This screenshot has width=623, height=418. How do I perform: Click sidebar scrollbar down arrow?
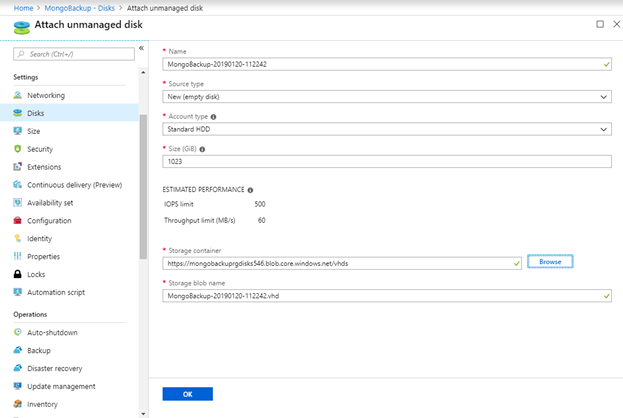tap(143, 414)
